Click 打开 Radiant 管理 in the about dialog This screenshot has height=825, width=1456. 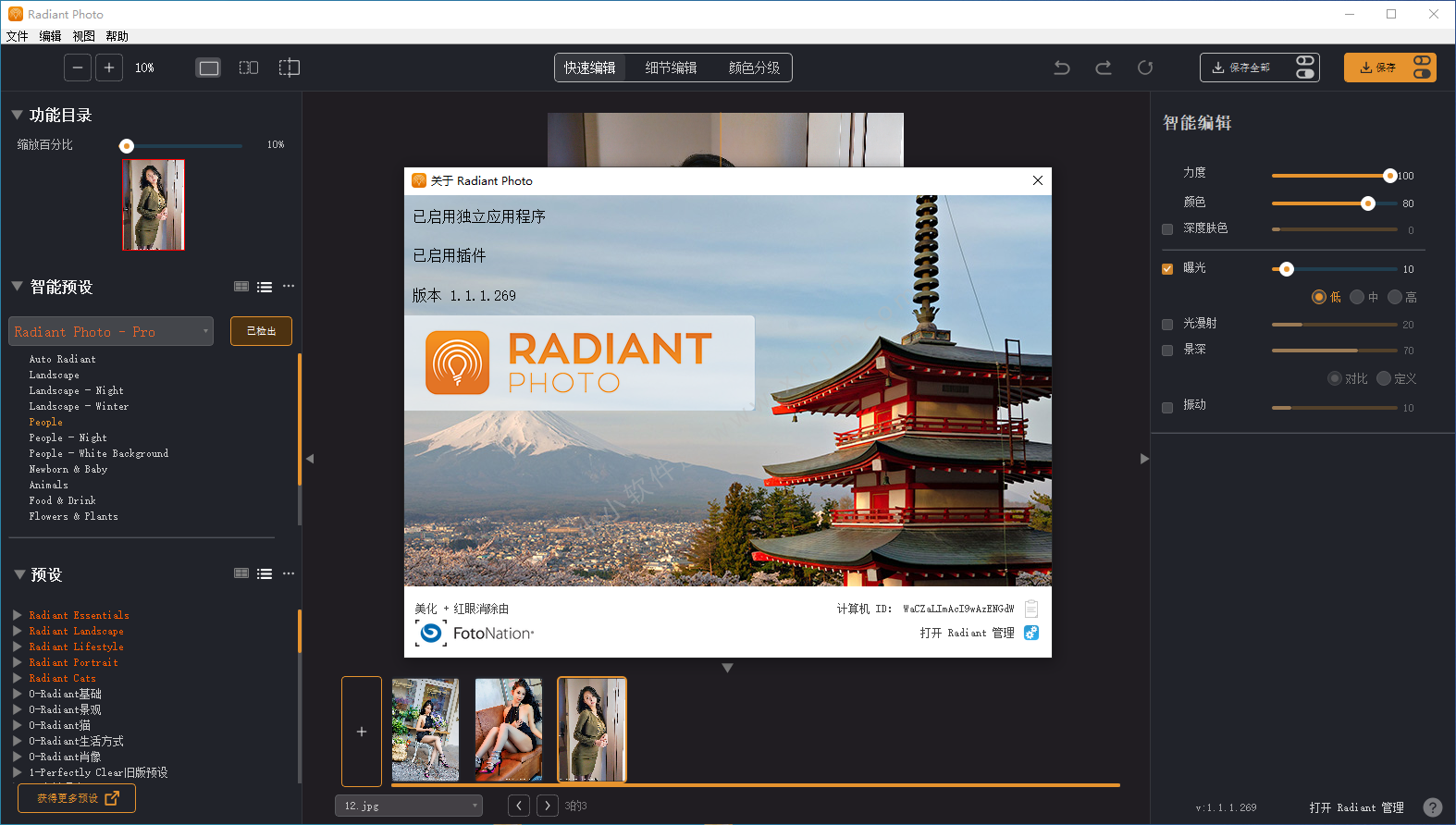tap(967, 633)
